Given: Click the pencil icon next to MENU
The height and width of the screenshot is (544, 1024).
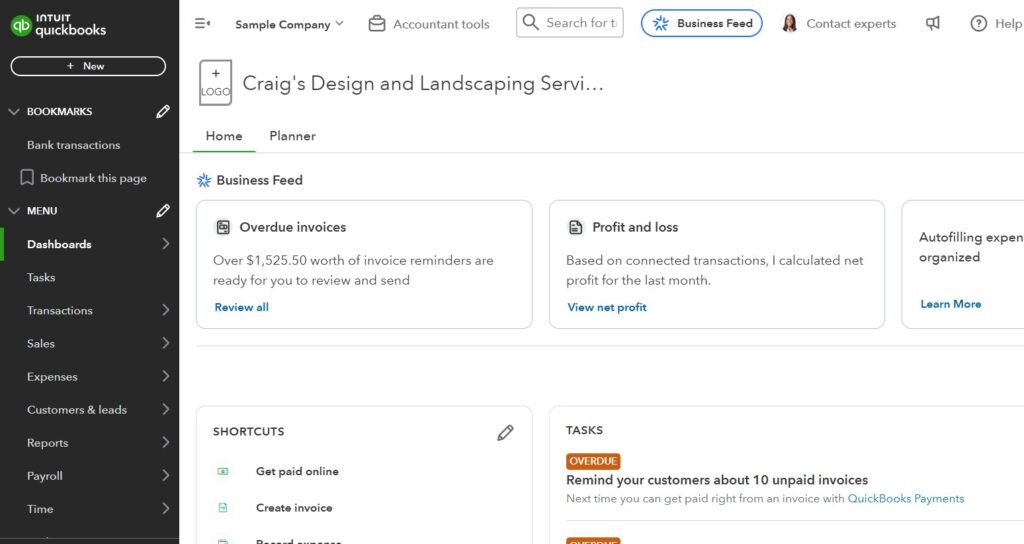Looking at the screenshot, I should [x=163, y=211].
